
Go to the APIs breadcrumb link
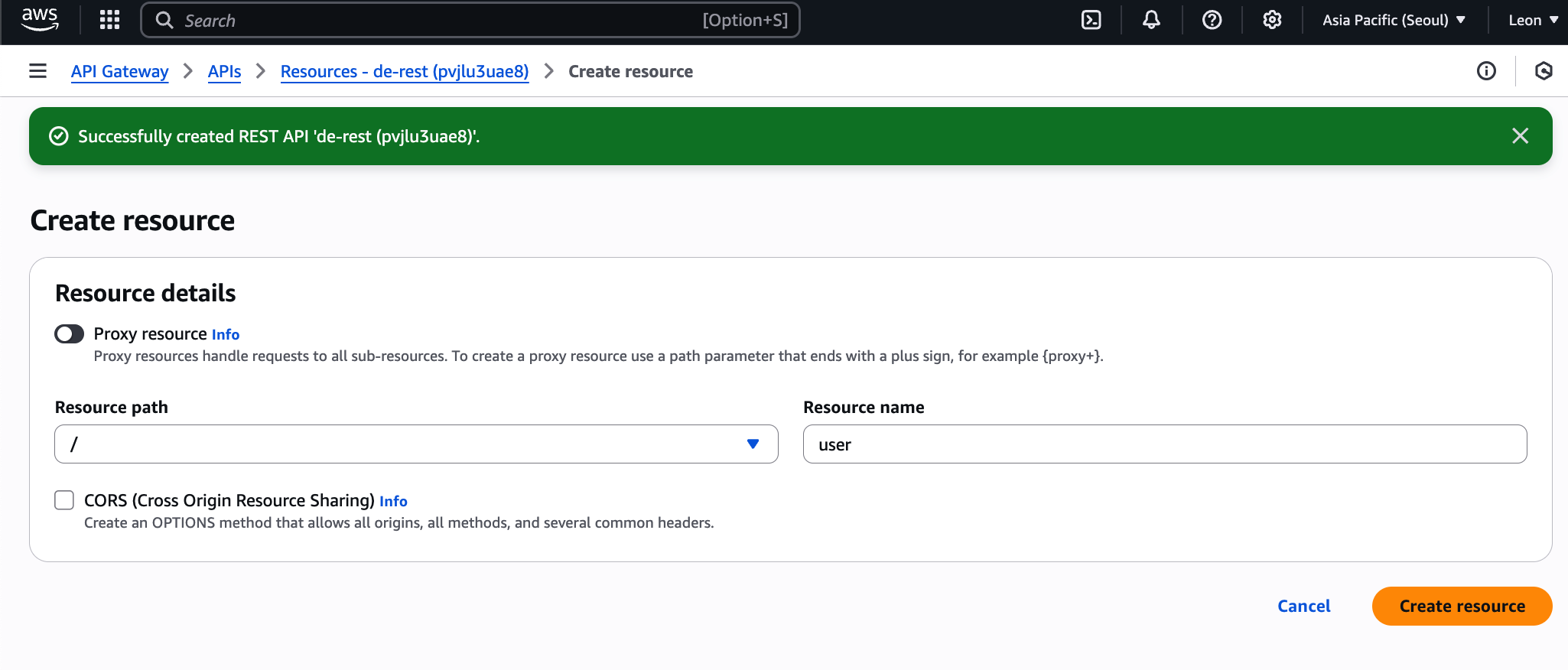click(x=224, y=71)
